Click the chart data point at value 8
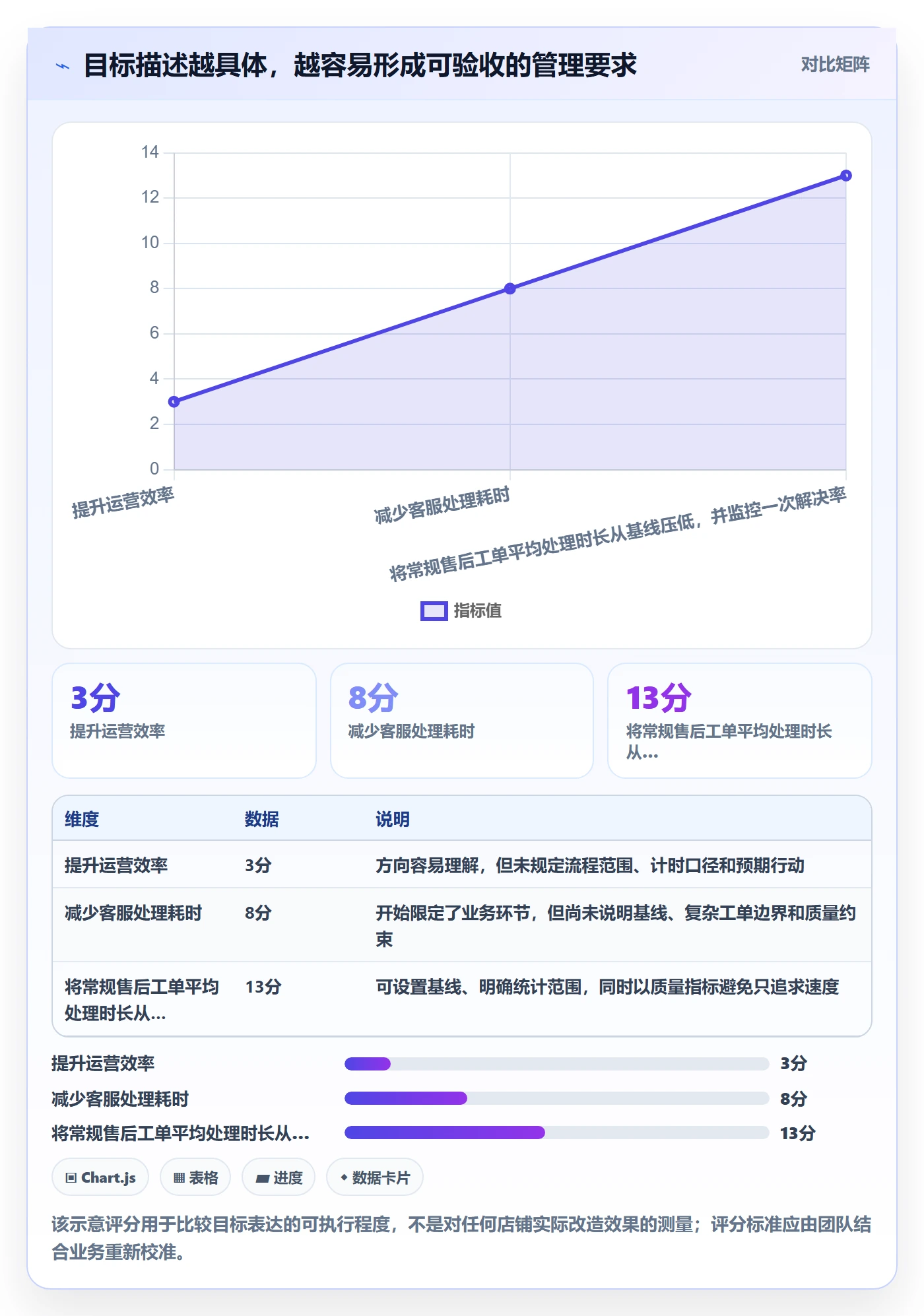This screenshot has width=924, height=1316. (510, 288)
